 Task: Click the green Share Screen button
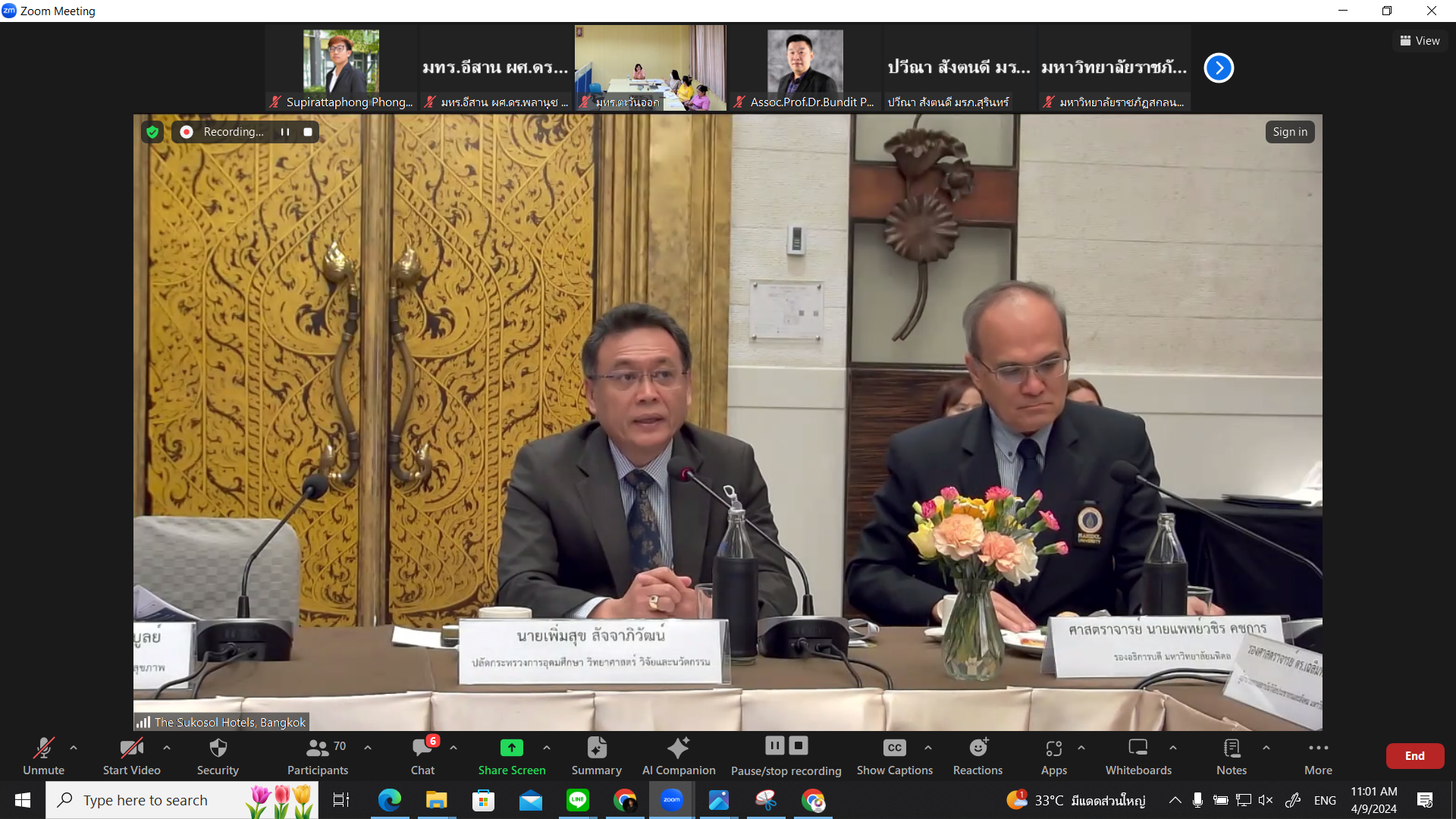[x=512, y=756]
